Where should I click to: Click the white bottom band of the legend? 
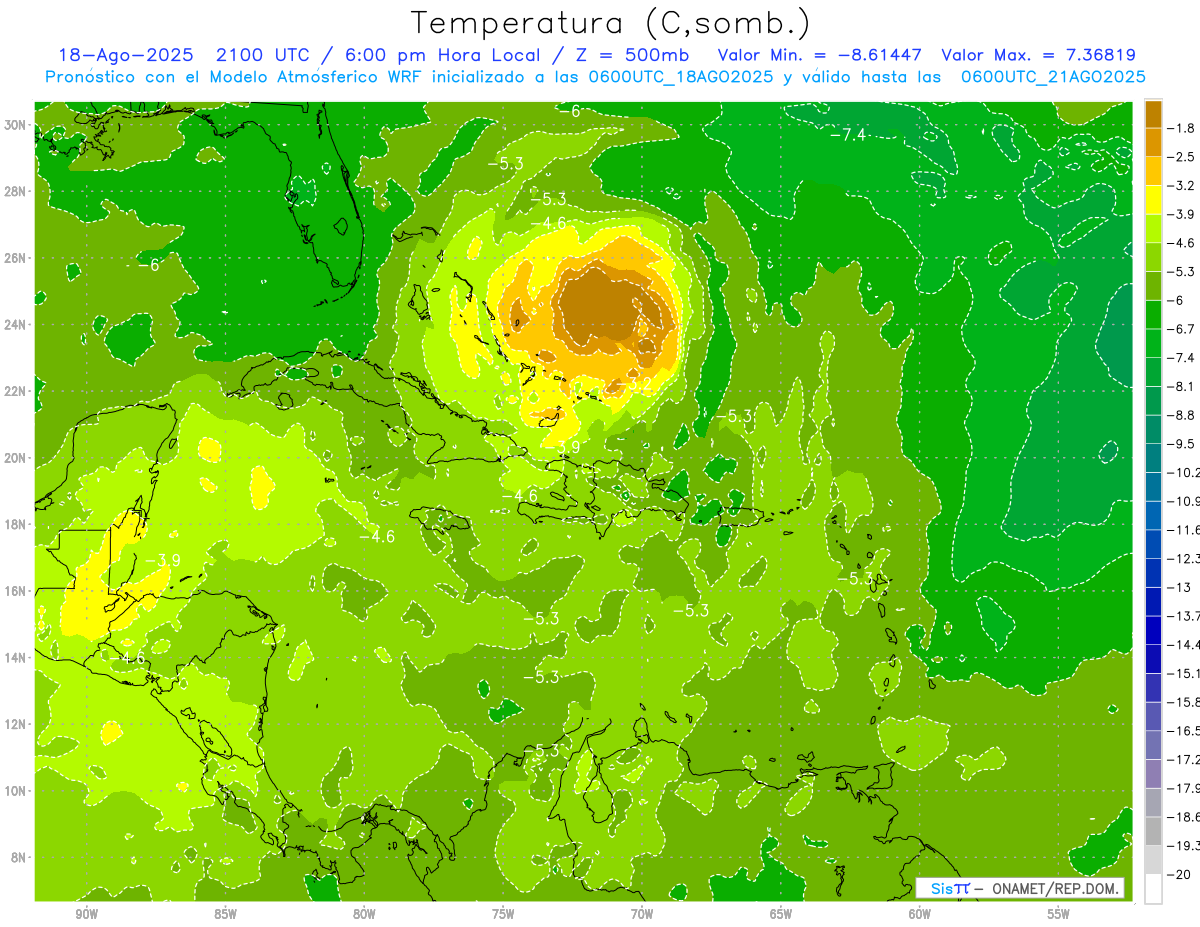point(1153,888)
